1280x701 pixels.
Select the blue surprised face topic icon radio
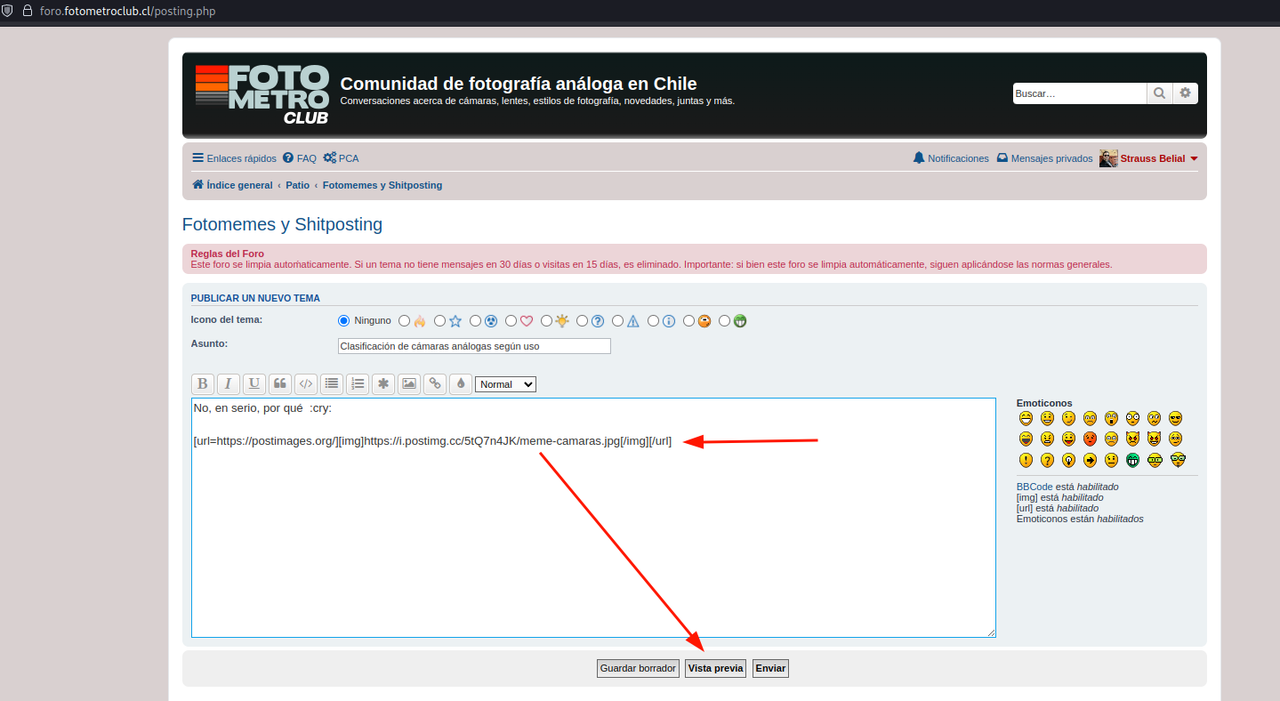[x=476, y=321]
